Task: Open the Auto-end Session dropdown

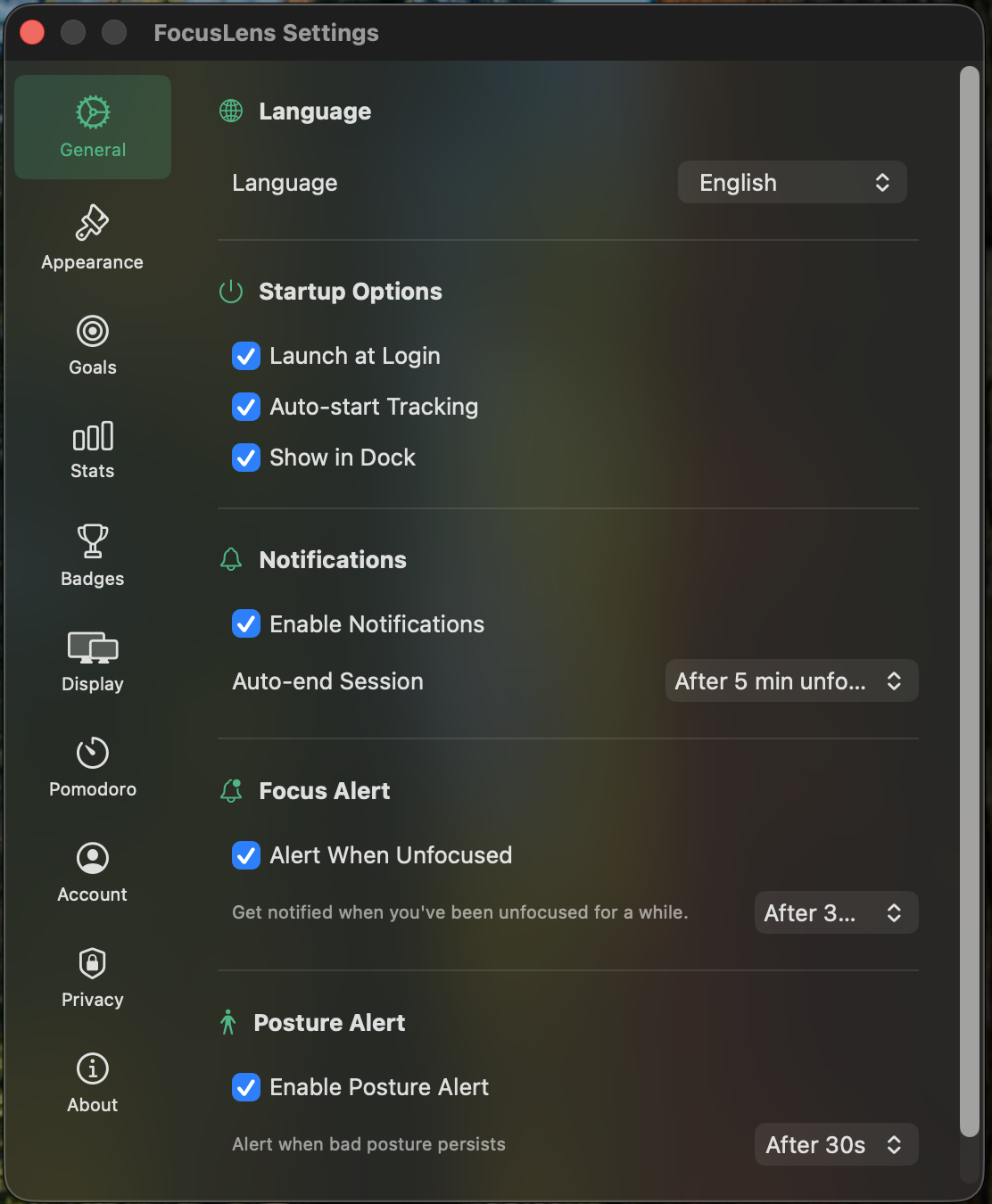Action: [790, 680]
